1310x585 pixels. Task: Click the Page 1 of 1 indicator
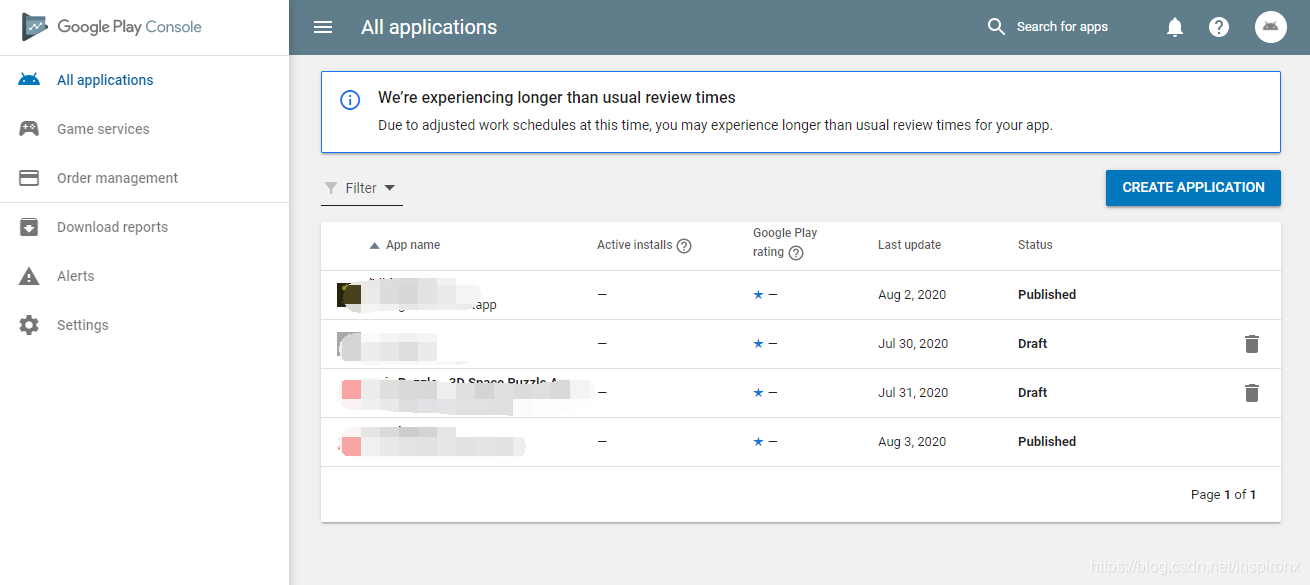pyautogui.click(x=1223, y=495)
